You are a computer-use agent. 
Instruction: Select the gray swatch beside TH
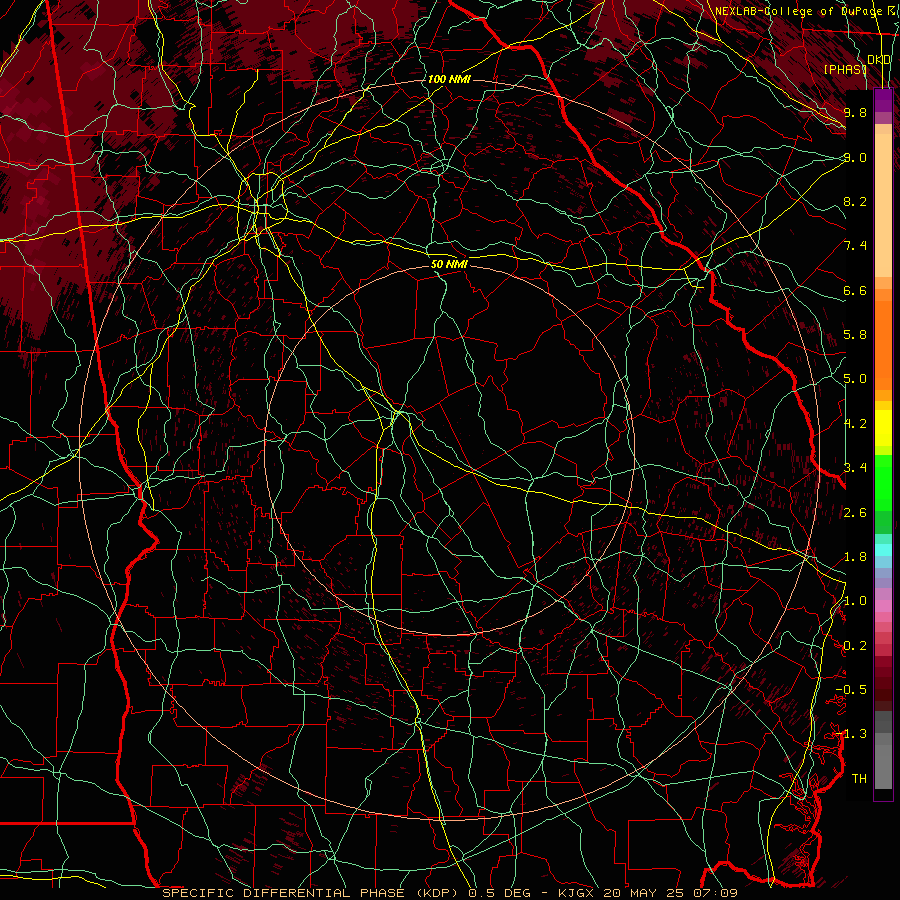point(883,769)
